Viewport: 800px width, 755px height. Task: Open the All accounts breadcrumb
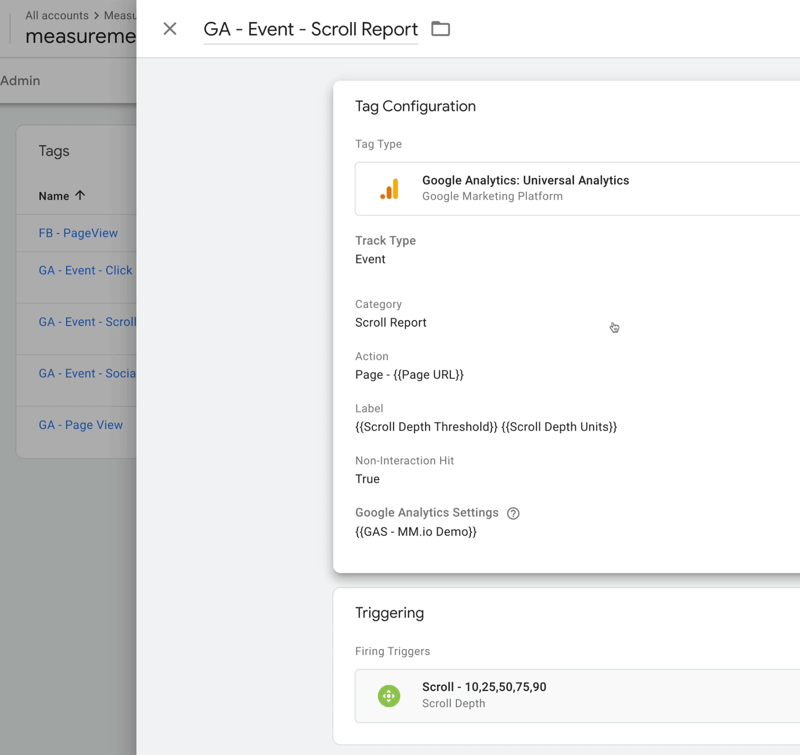tap(56, 15)
